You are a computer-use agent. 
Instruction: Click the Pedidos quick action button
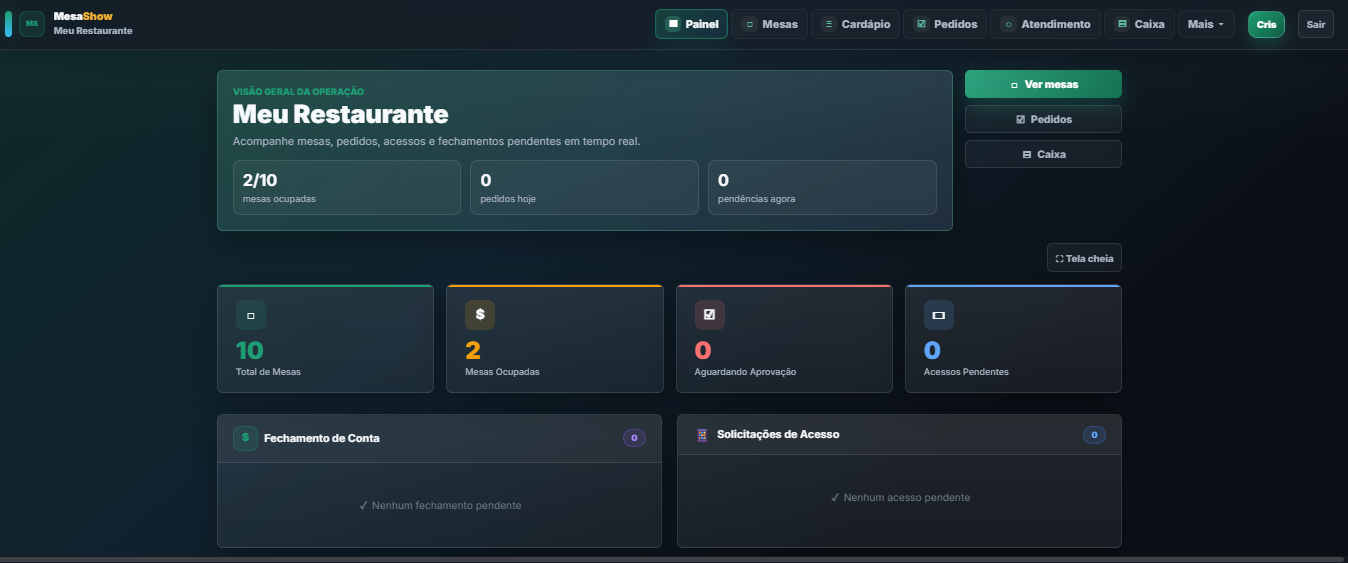pyautogui.click(x=1043, y=119)
